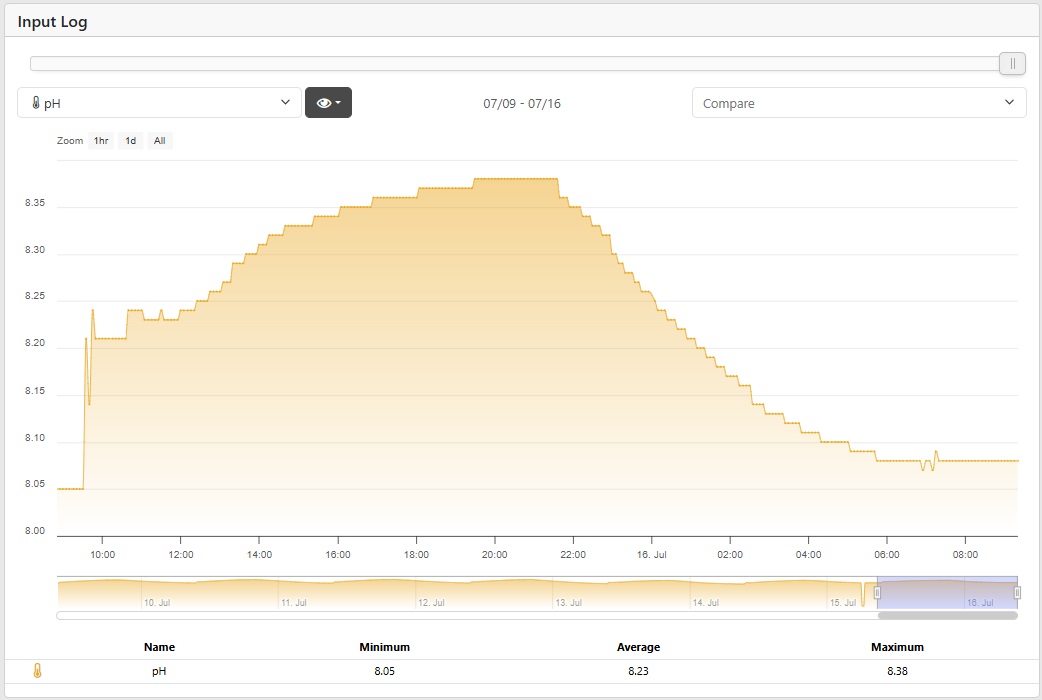Jump to 12. Jul in the navigator
1042x700 pixels.
coord(430,603)
